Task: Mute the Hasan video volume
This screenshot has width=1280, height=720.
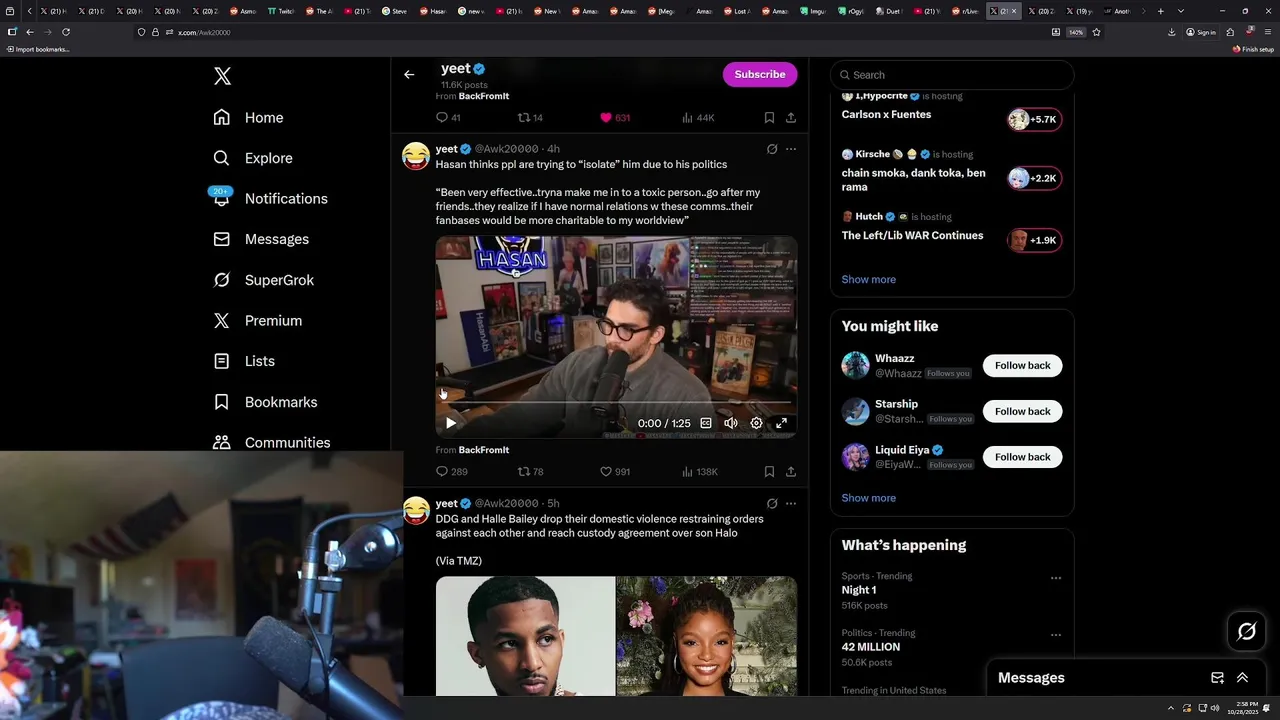Action: 731,423
